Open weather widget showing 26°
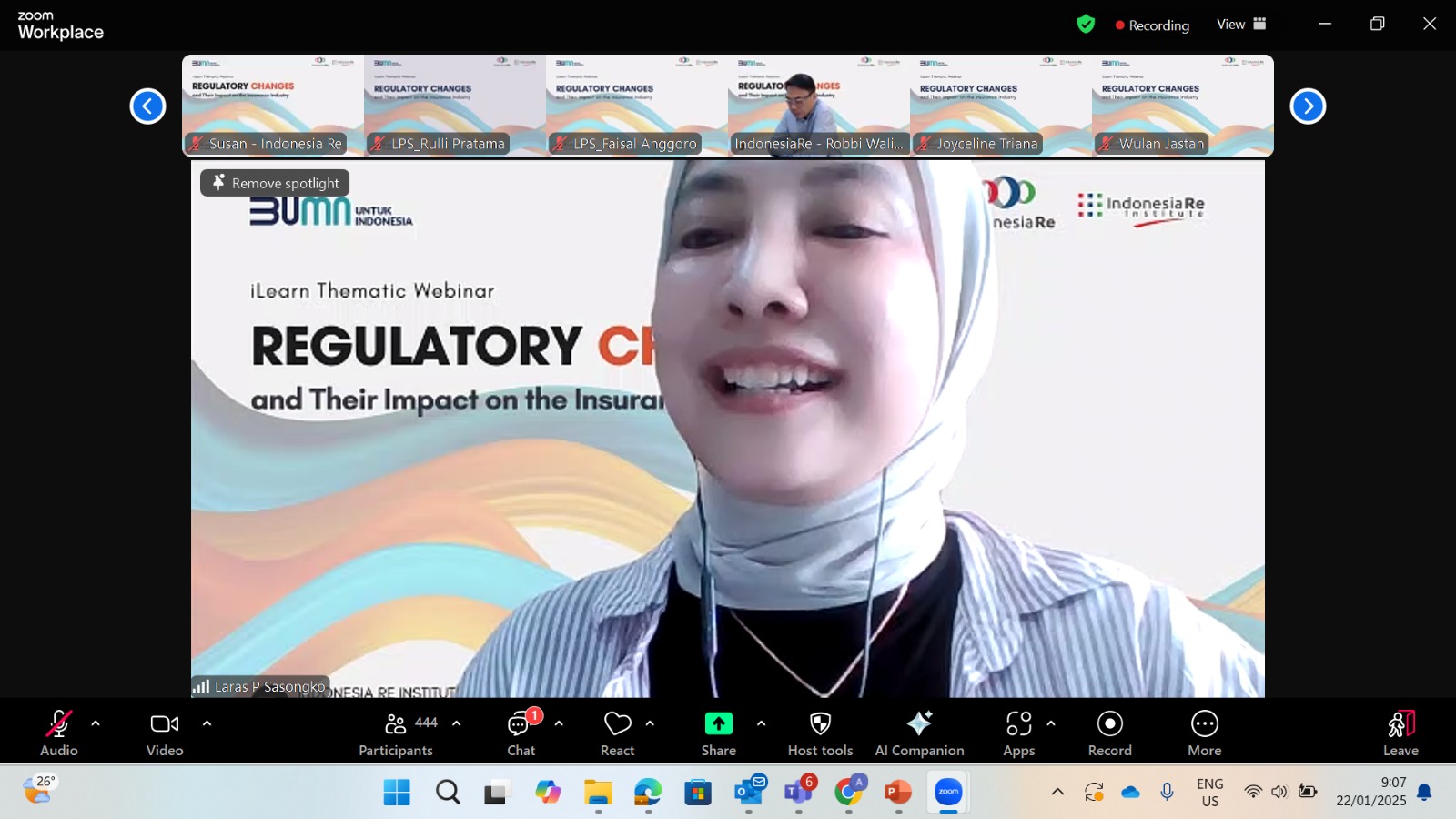Screen dimensions: 1456x819 click(x=38, y=790)
